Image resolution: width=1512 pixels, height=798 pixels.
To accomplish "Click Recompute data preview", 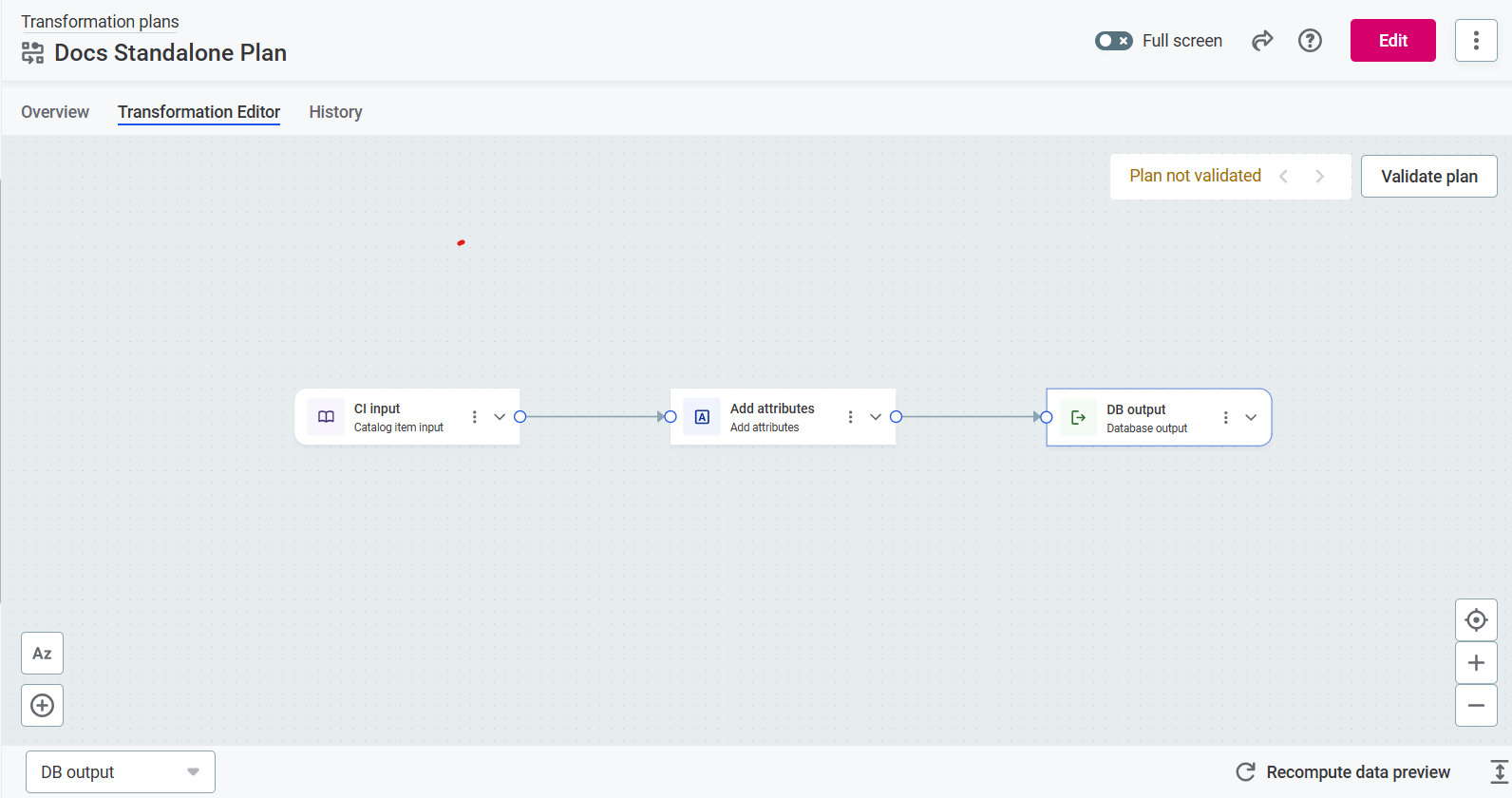I will [x=1343, y=772].
